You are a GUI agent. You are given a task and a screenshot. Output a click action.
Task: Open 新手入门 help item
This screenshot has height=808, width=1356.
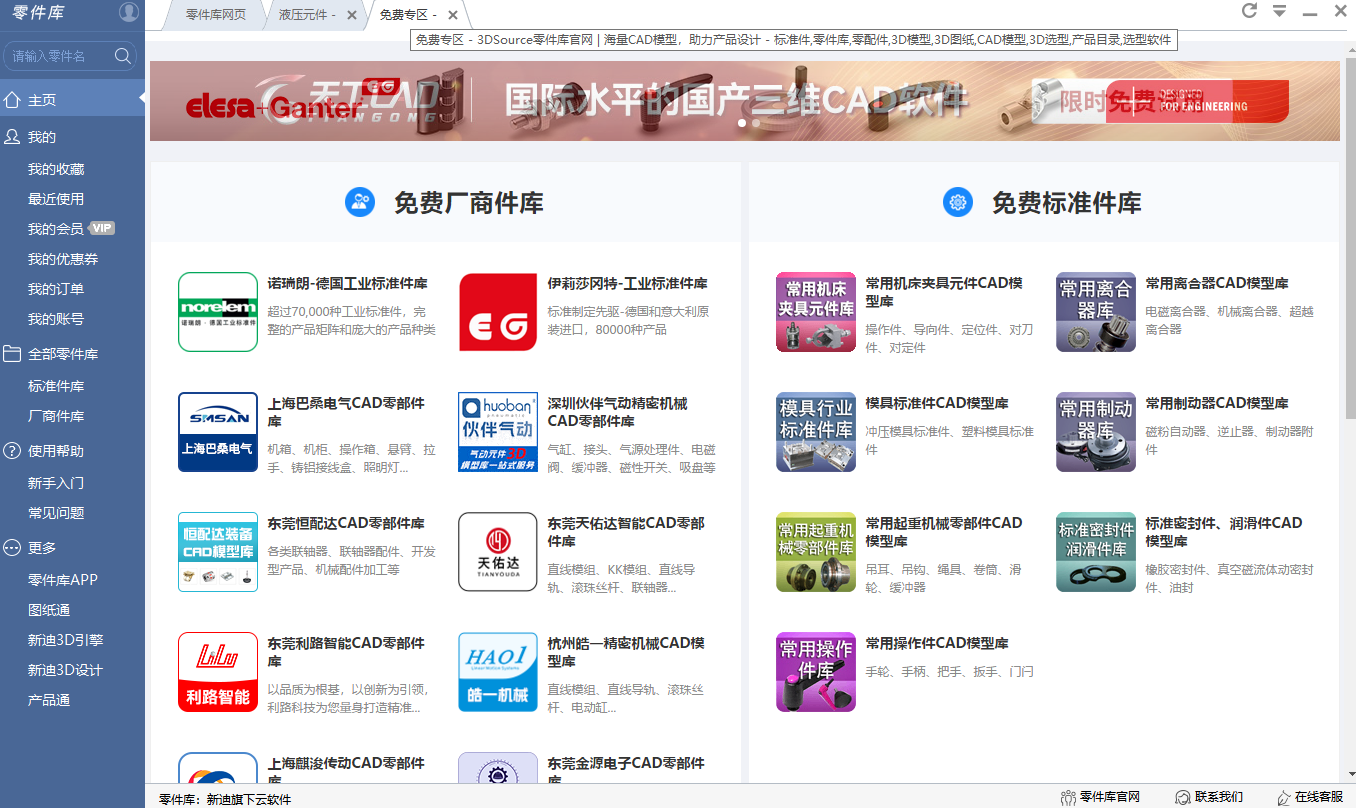point(56,483)
